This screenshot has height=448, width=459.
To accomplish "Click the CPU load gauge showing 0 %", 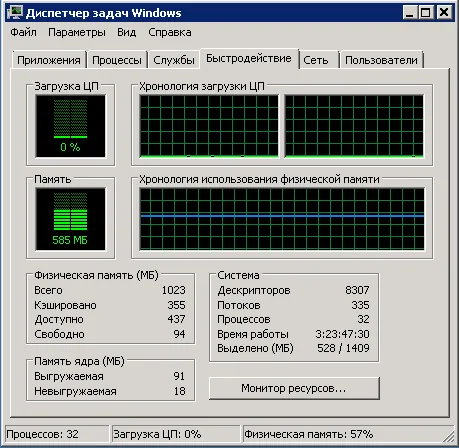I will tap(70, 126).
